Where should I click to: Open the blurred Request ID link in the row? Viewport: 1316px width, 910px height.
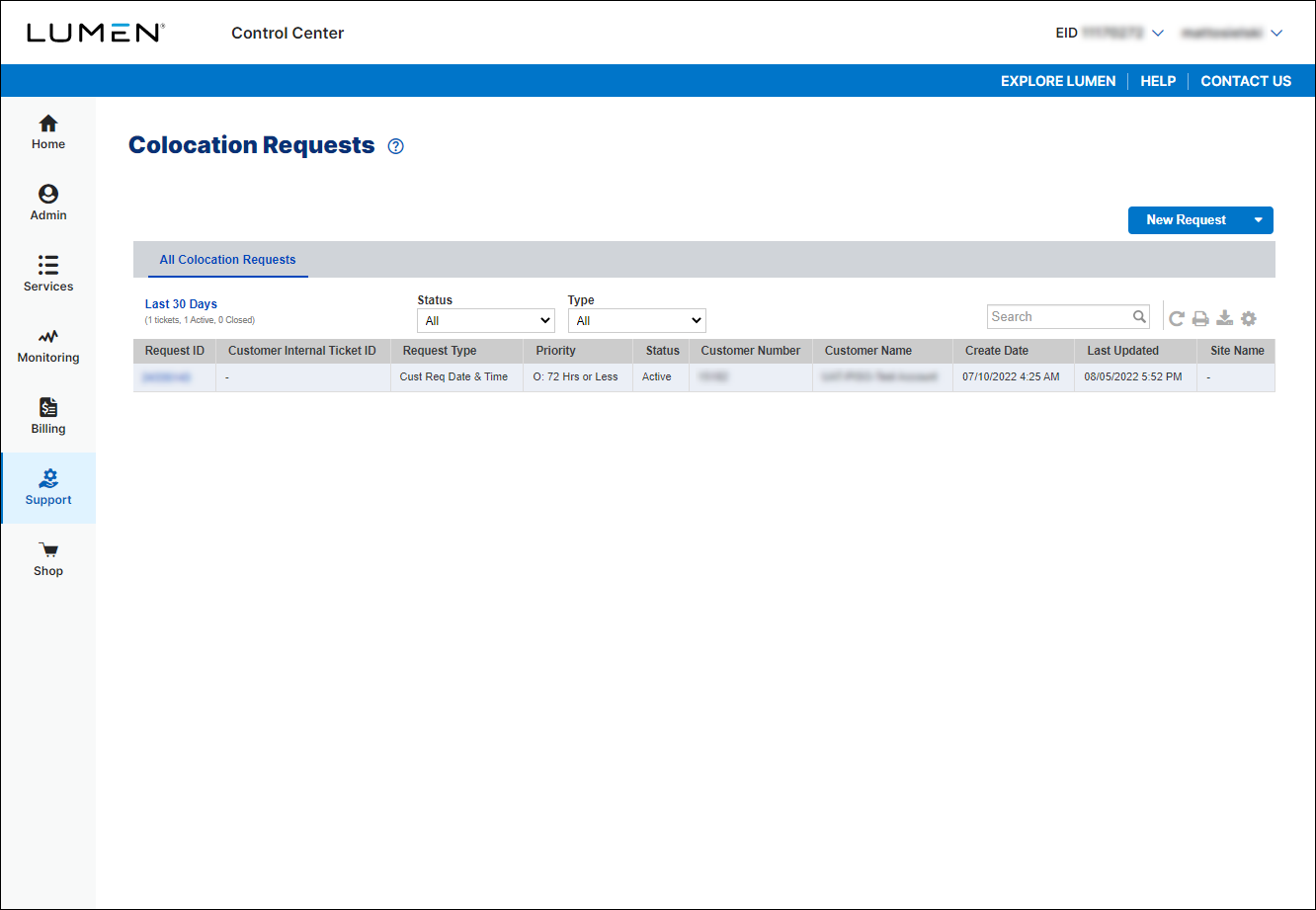point(166,377)
